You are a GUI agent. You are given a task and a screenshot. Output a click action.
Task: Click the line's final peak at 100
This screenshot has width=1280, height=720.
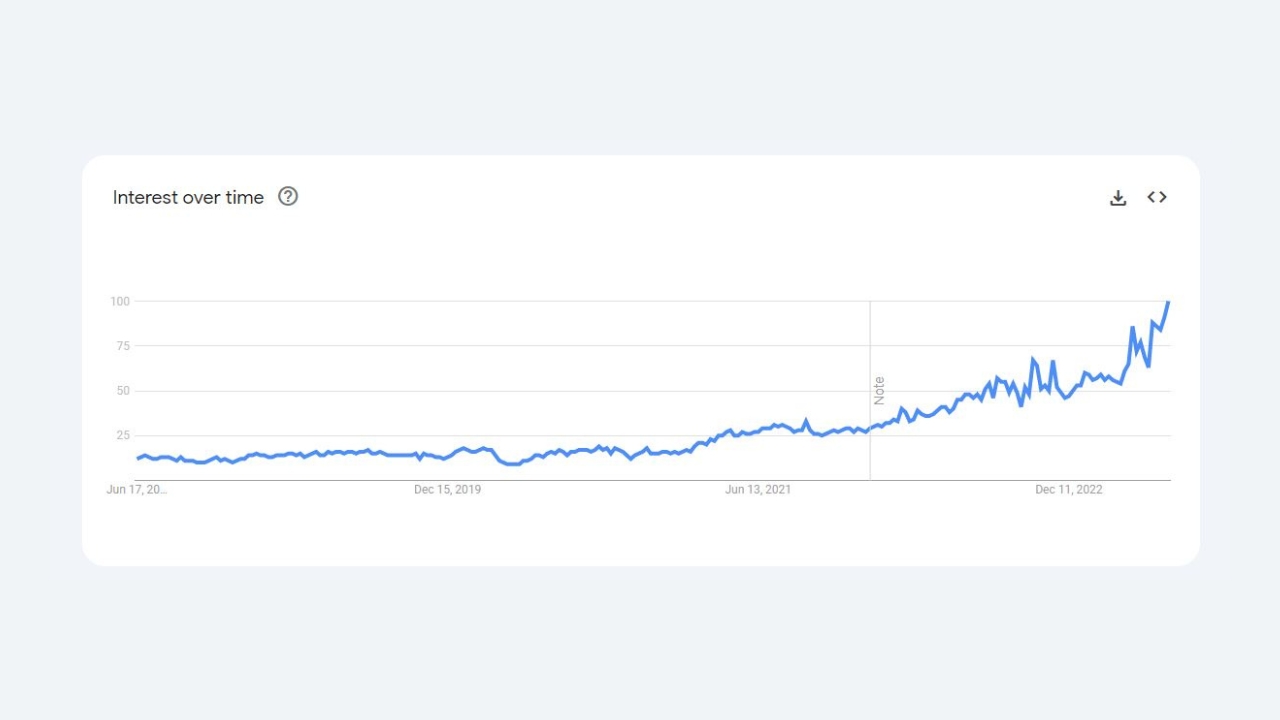pyautogui.click(x=1168, y=302)
